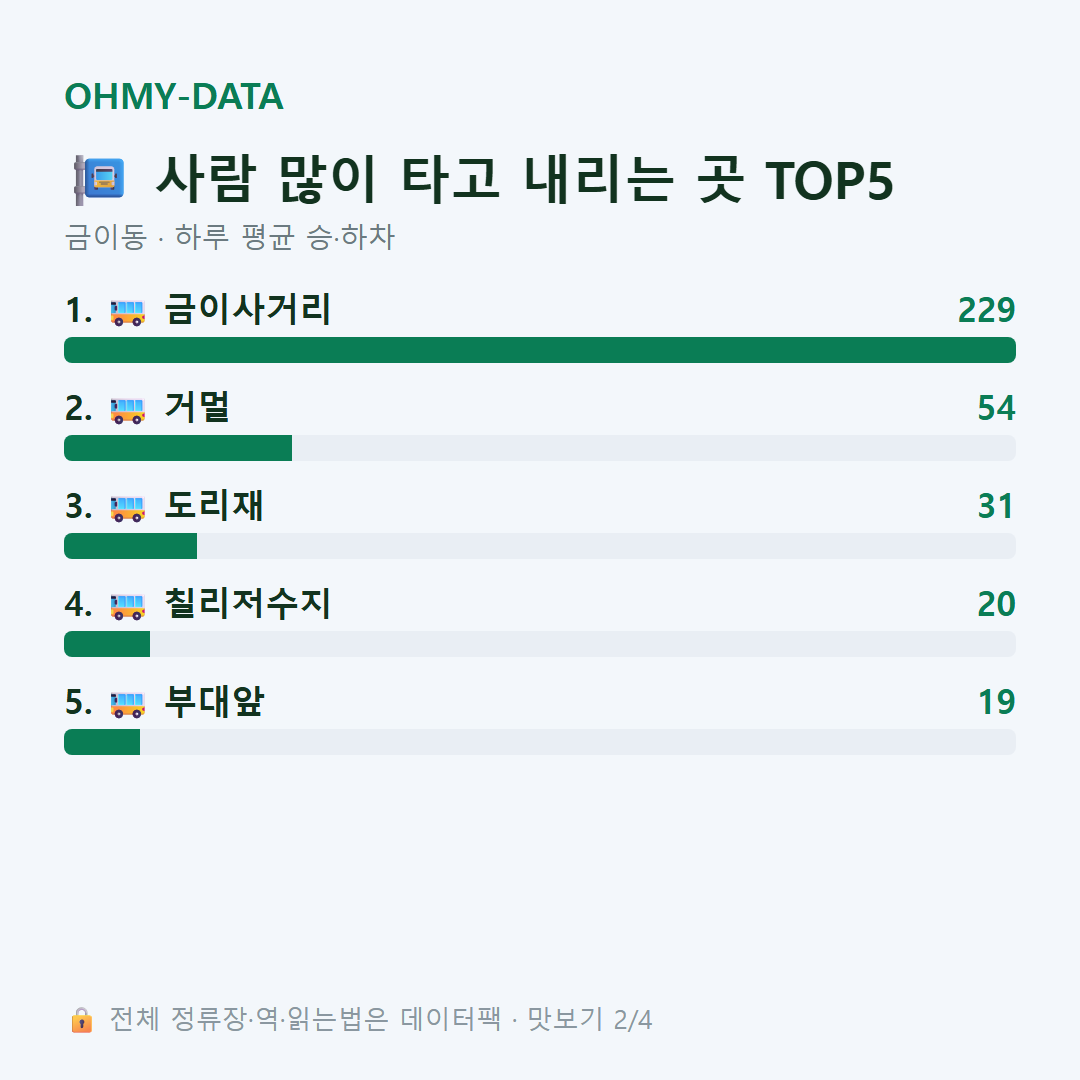Click the bus icon beside 부대앞
The width and height of the screenshot is (1080, 1080).
click(127, 704)
